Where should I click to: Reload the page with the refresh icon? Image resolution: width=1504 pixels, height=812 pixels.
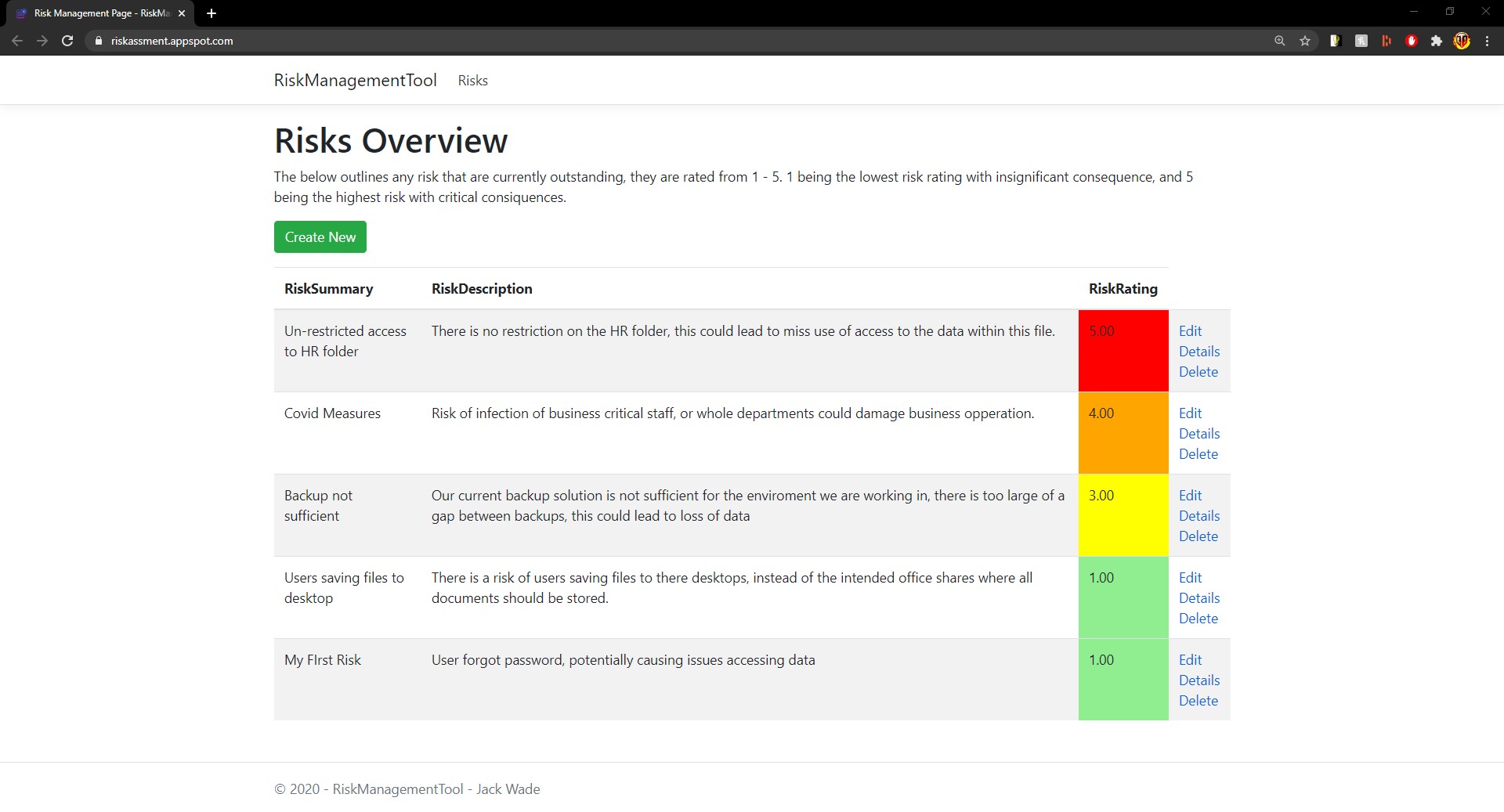[x=67, y=41]
